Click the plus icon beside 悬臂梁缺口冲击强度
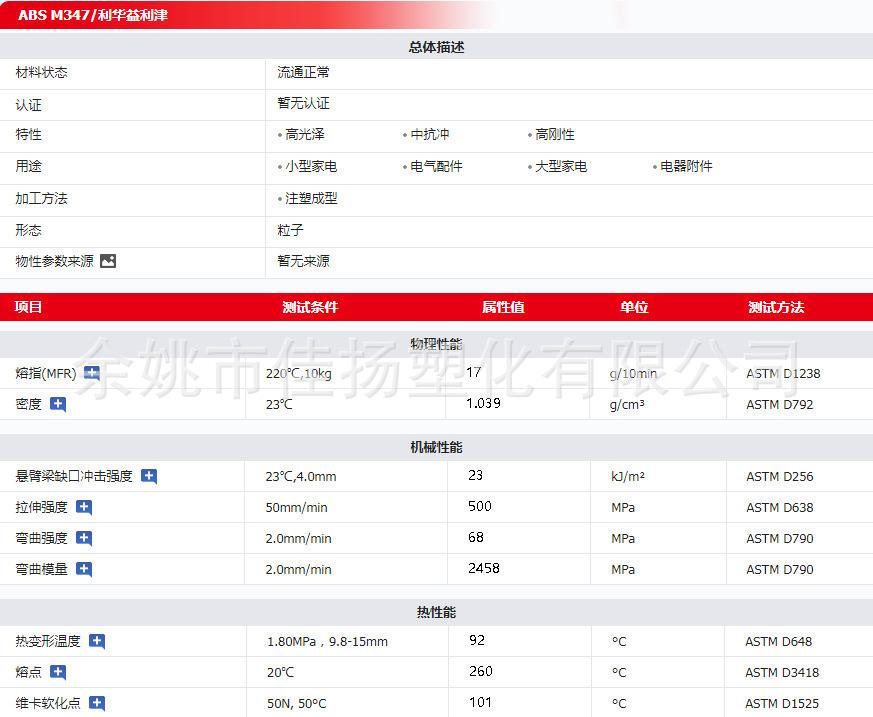Viewport: 873px width, 717px height. point(149,476)
